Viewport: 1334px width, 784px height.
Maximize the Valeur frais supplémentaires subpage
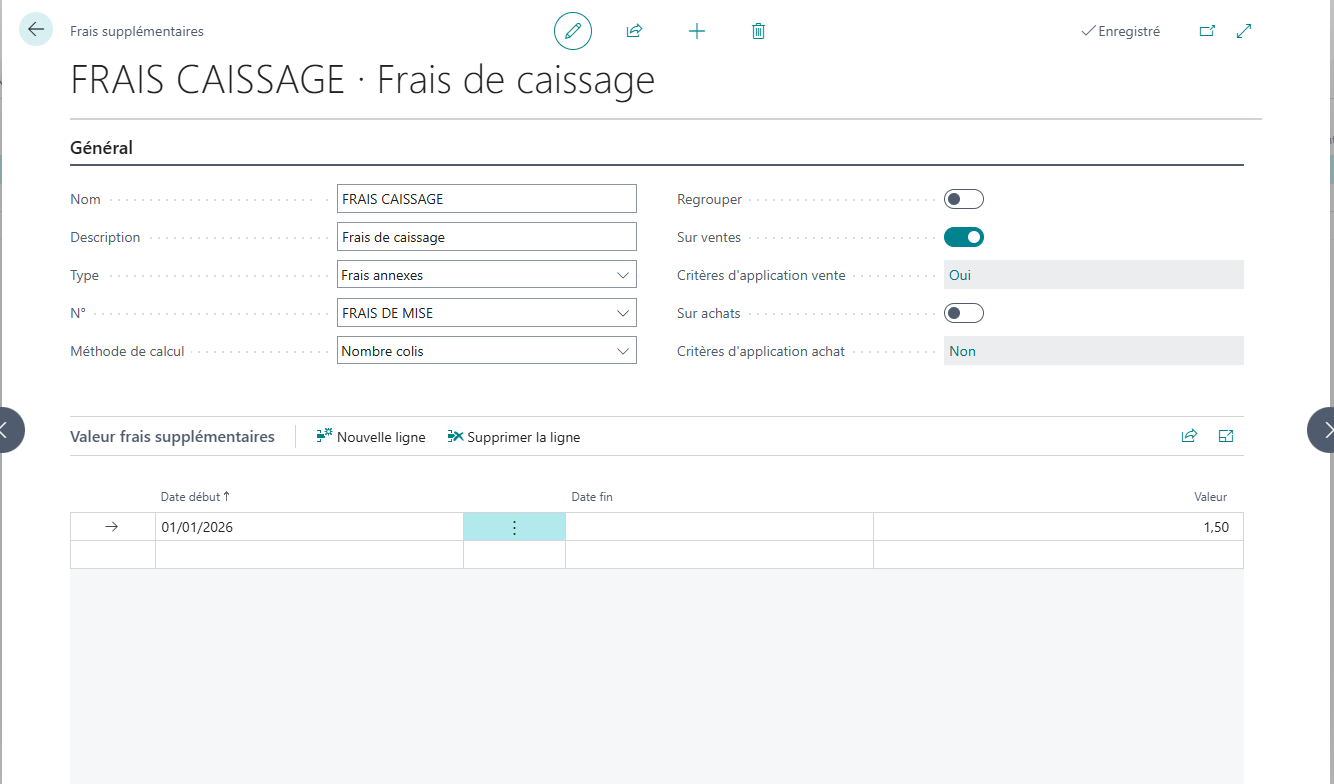tap(1226, 436)
